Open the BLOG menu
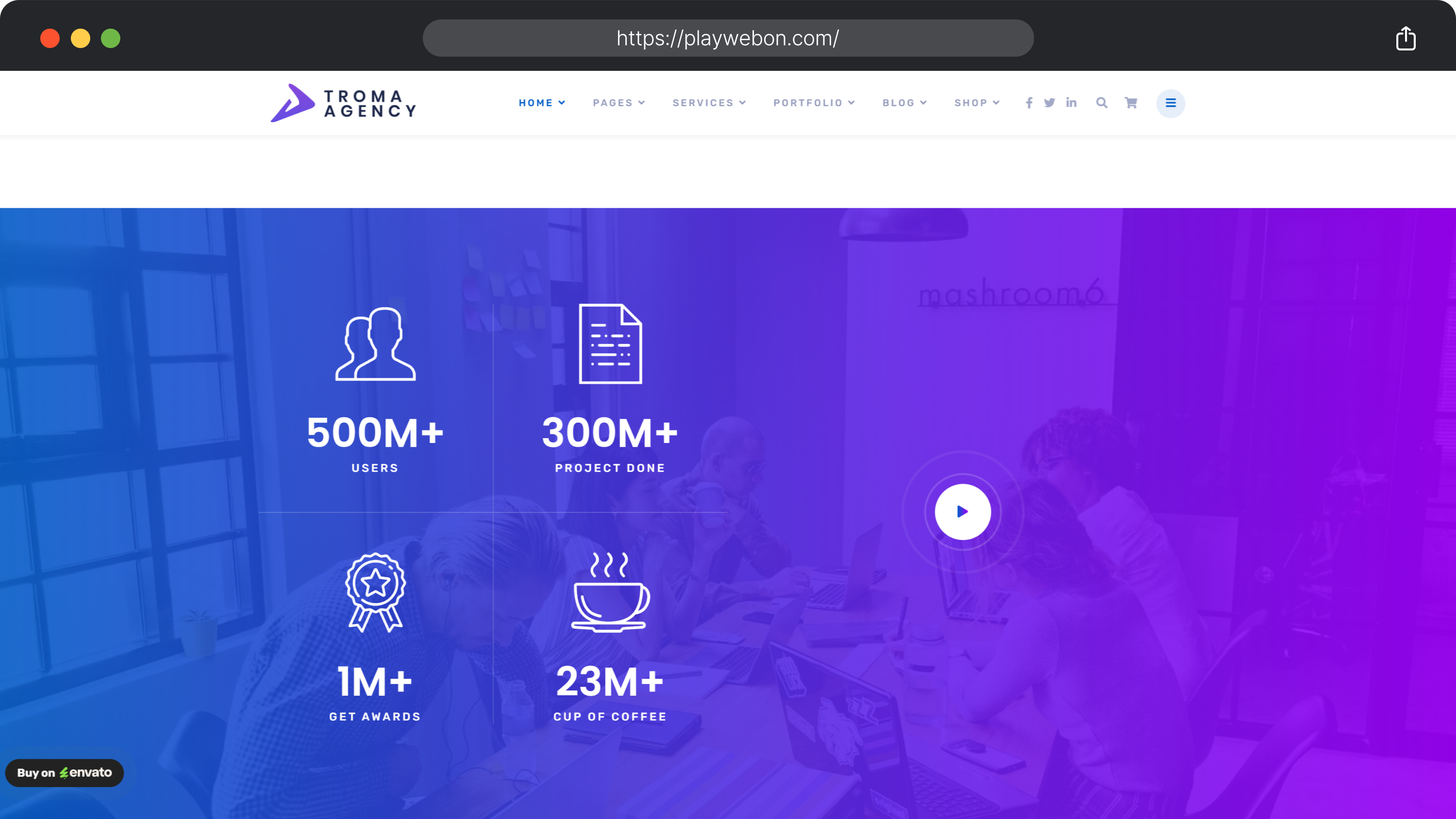The image size is (1456, 819). click(903, 102)
